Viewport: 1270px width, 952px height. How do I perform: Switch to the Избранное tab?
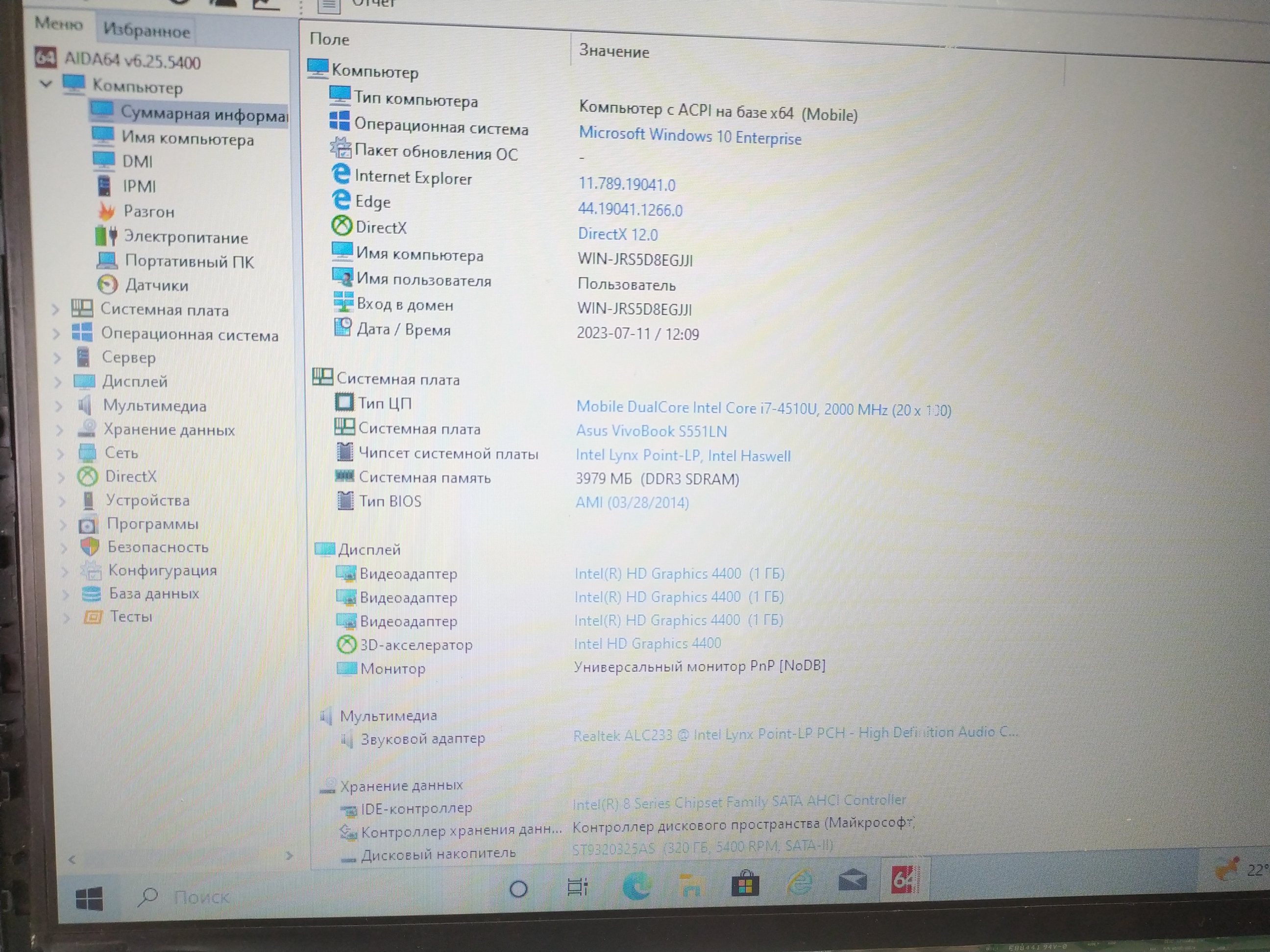pos(147,30)
